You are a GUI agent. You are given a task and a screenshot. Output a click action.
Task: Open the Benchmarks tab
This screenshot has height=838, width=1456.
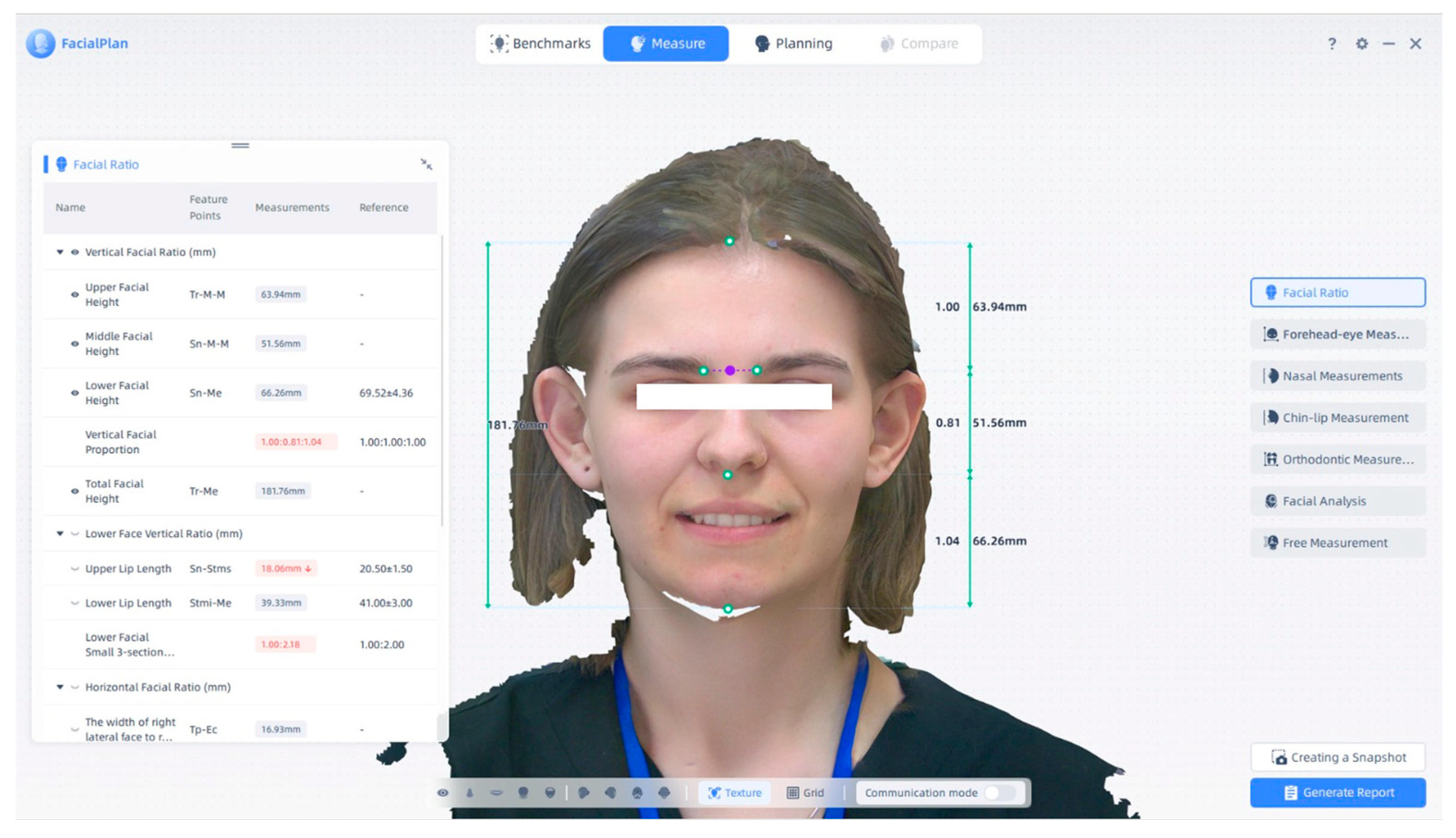pos(540,44)
